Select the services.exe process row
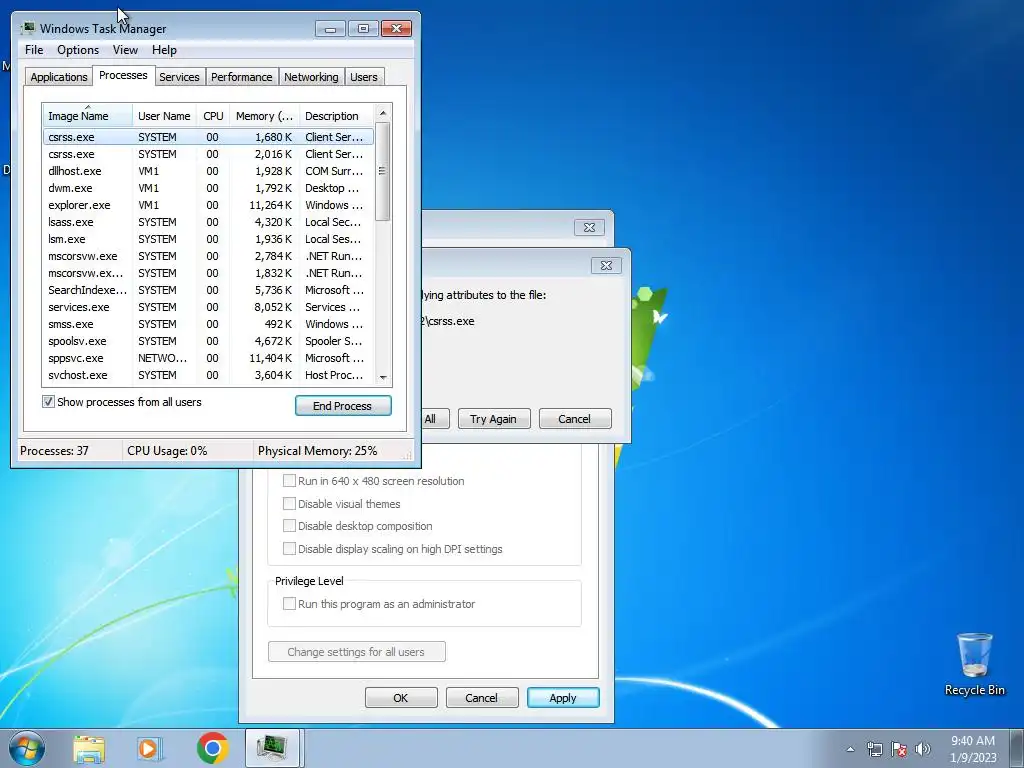The height and width of the screenshot is (768, 1024). pyautogui.click(x=208, y=307)
